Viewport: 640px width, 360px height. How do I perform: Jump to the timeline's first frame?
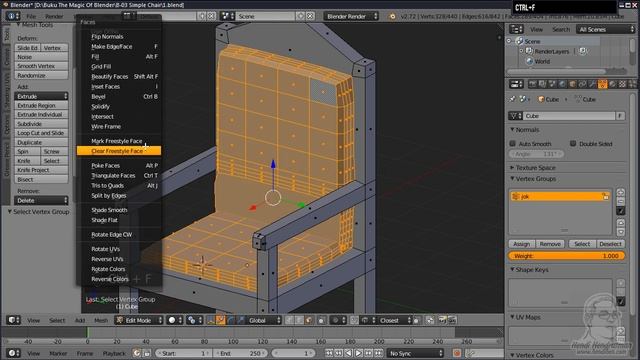[329, 353]
